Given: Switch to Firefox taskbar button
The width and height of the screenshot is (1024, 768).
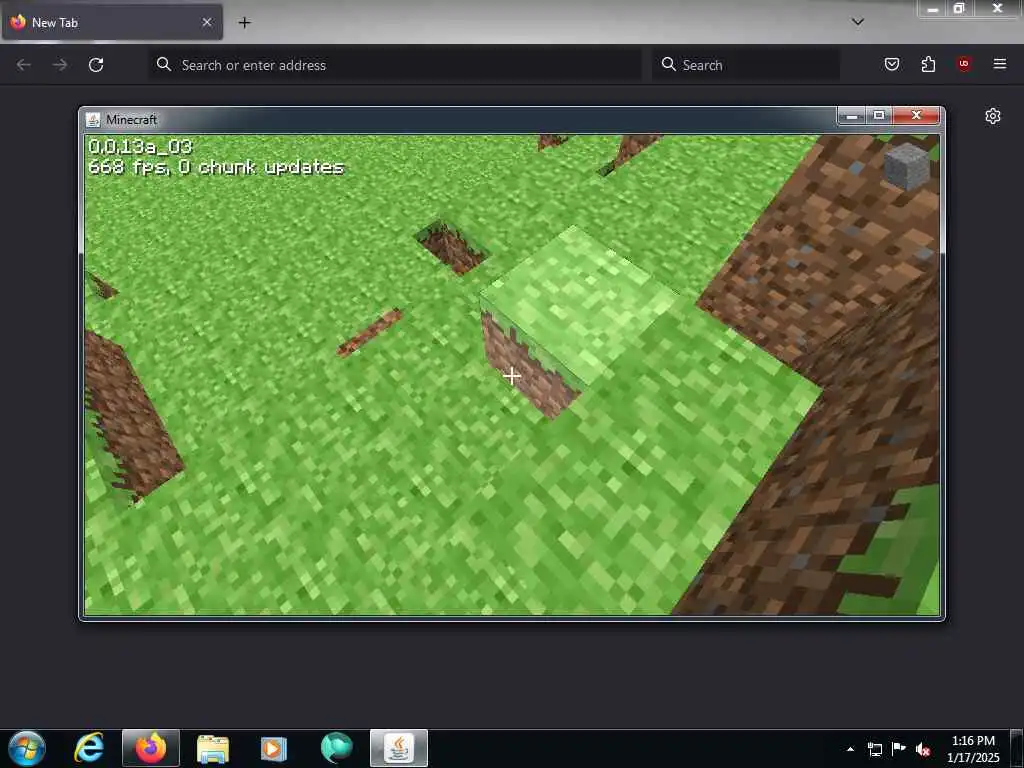Looking at the screenshot, I should [151, 748].
